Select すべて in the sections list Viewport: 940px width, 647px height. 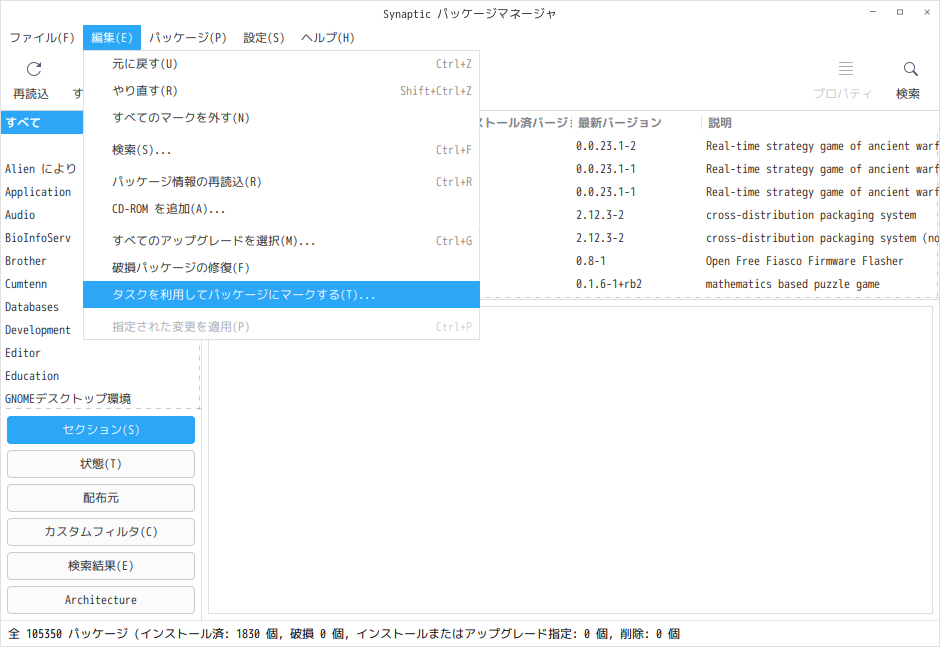pyautogui.click(x=42, y=122)
